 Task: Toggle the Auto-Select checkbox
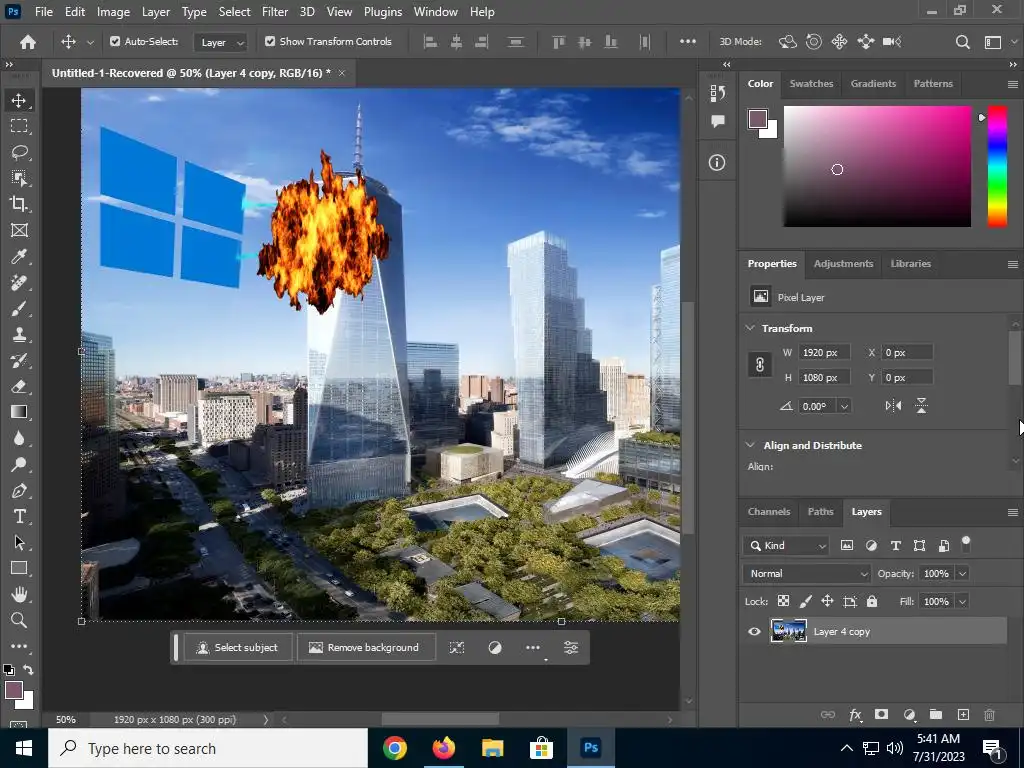[x=115, y=41]
